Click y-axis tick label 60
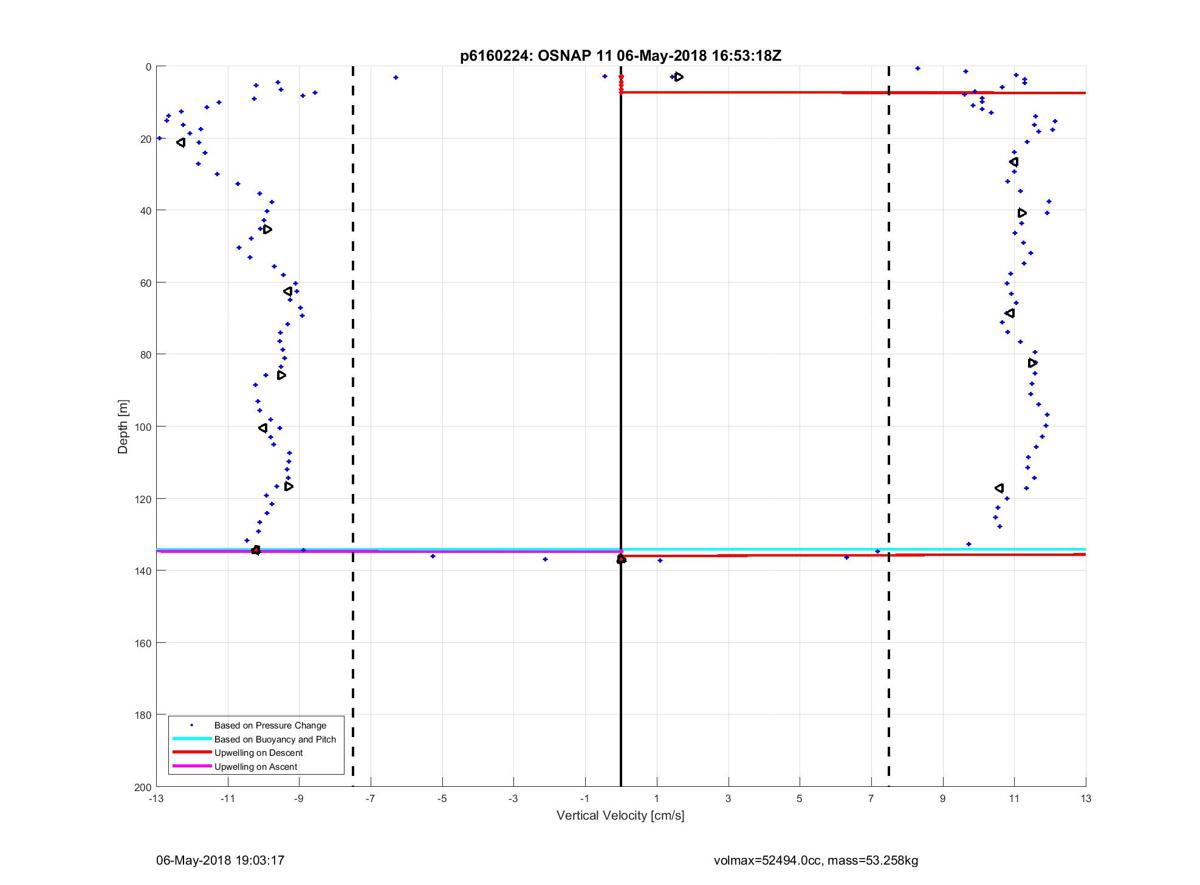The width and height of the screenshot is (1200, 885). [x=145, y=283]
